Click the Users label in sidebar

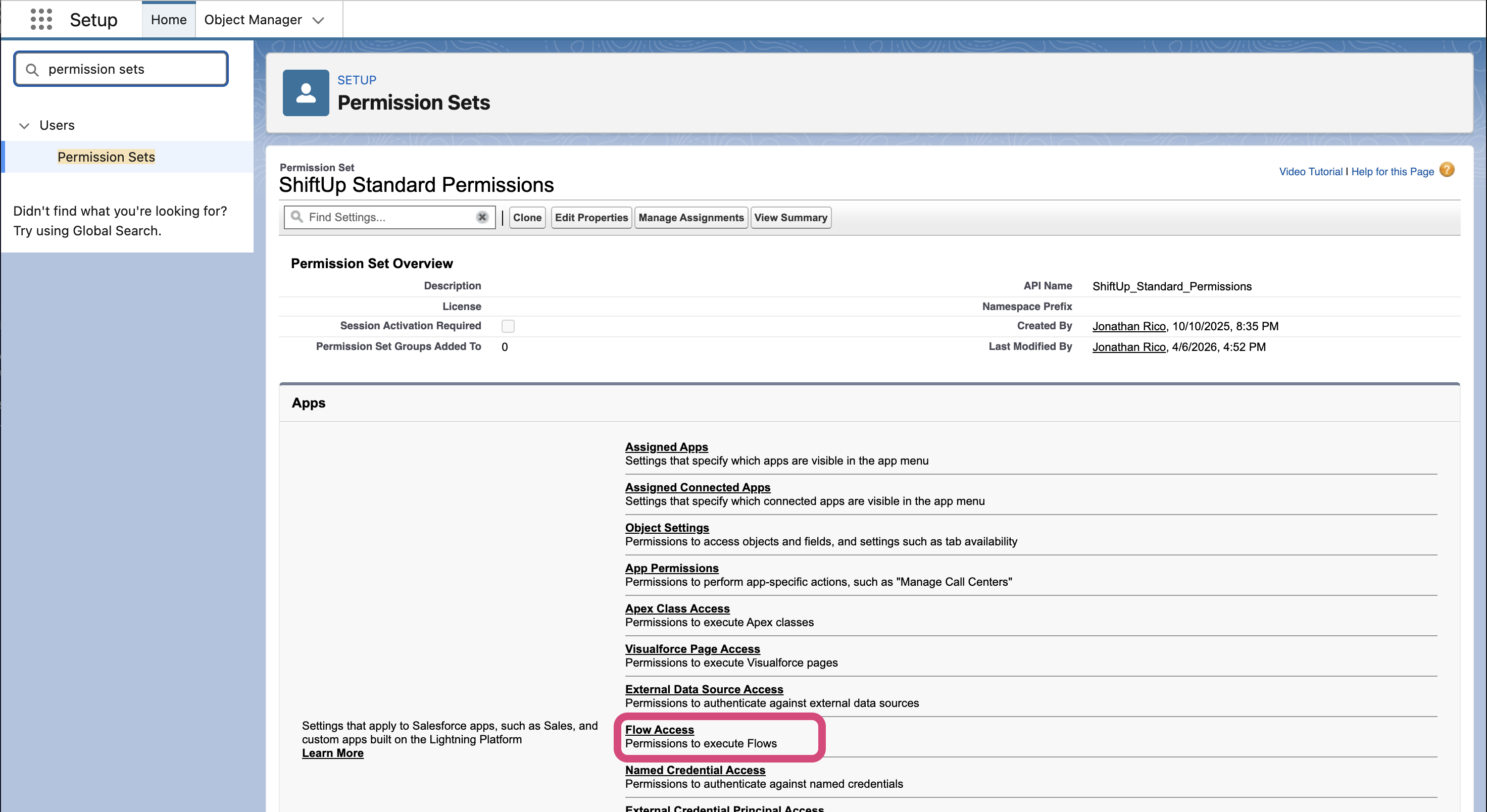click(x=57, y=125)
